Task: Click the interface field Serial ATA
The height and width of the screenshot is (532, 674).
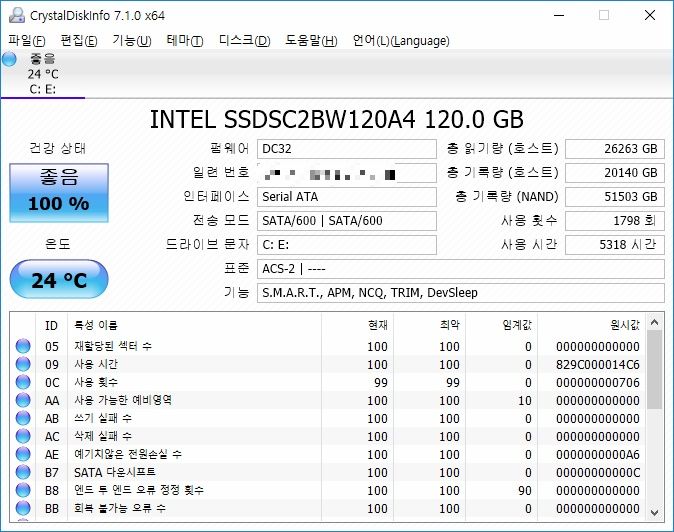Action: (347, 197)
